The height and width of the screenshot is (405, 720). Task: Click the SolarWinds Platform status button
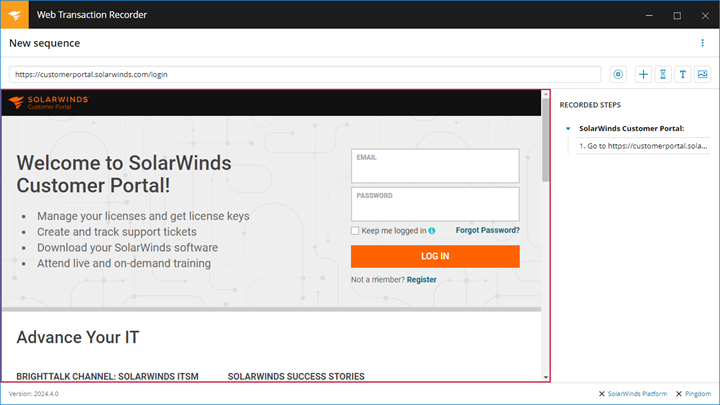(634, 394)
